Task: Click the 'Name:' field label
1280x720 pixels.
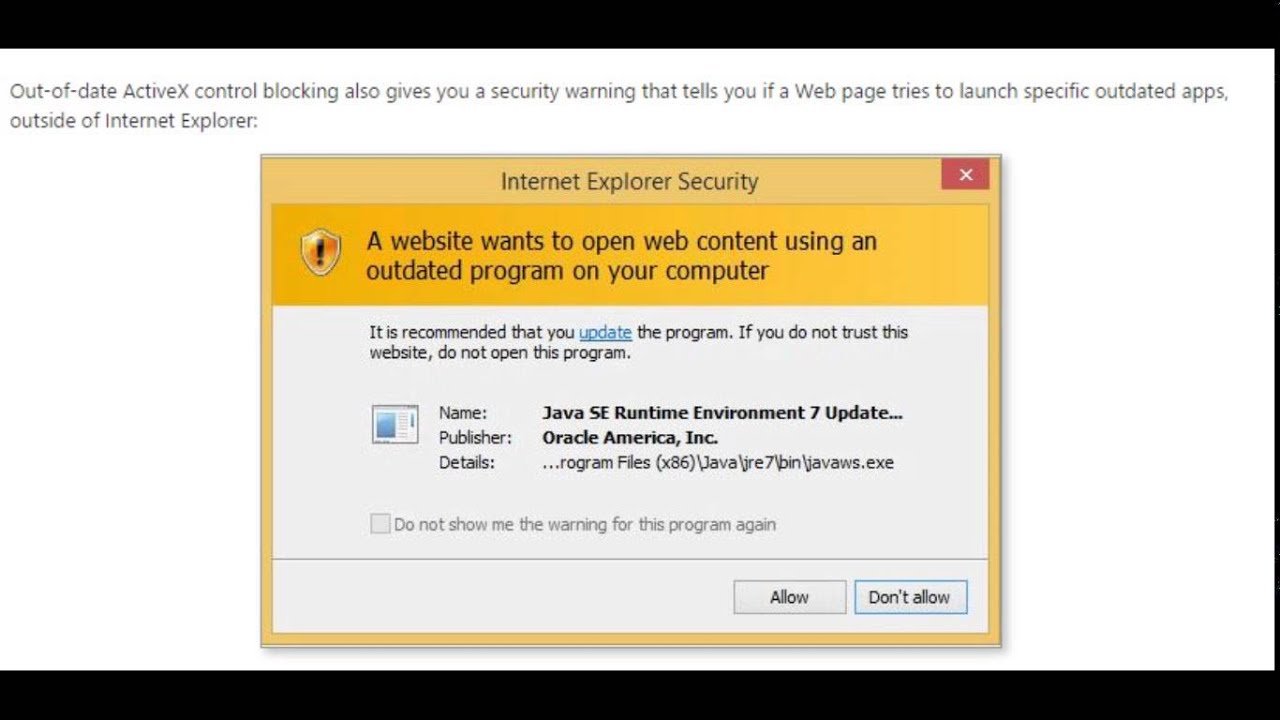Action: point(463,413)
